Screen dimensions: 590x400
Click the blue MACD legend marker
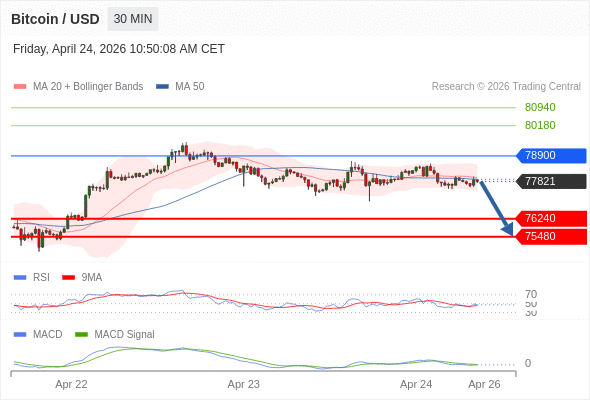[20, 335]
